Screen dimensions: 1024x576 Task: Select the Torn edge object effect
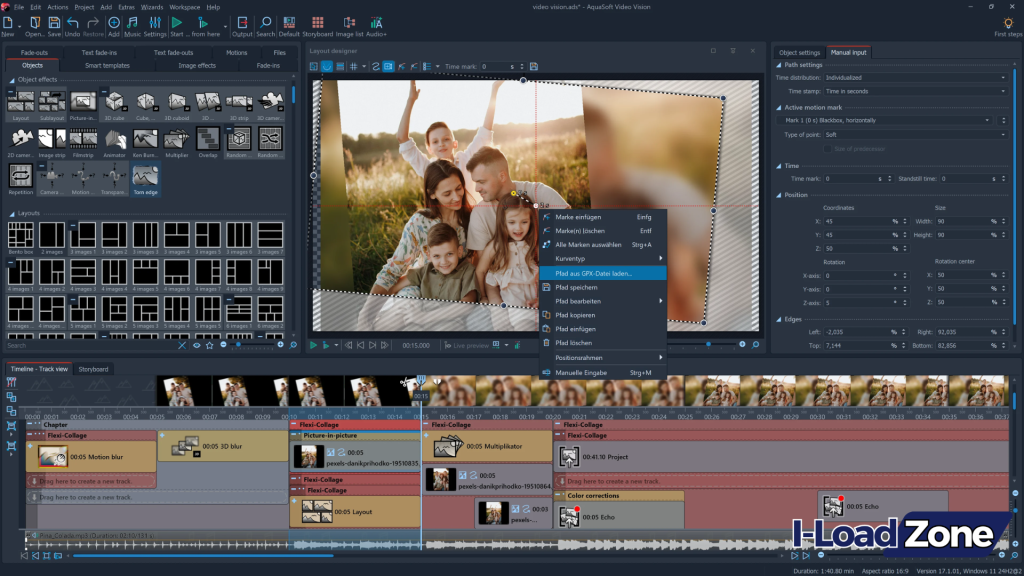click(x=145, y=175)
